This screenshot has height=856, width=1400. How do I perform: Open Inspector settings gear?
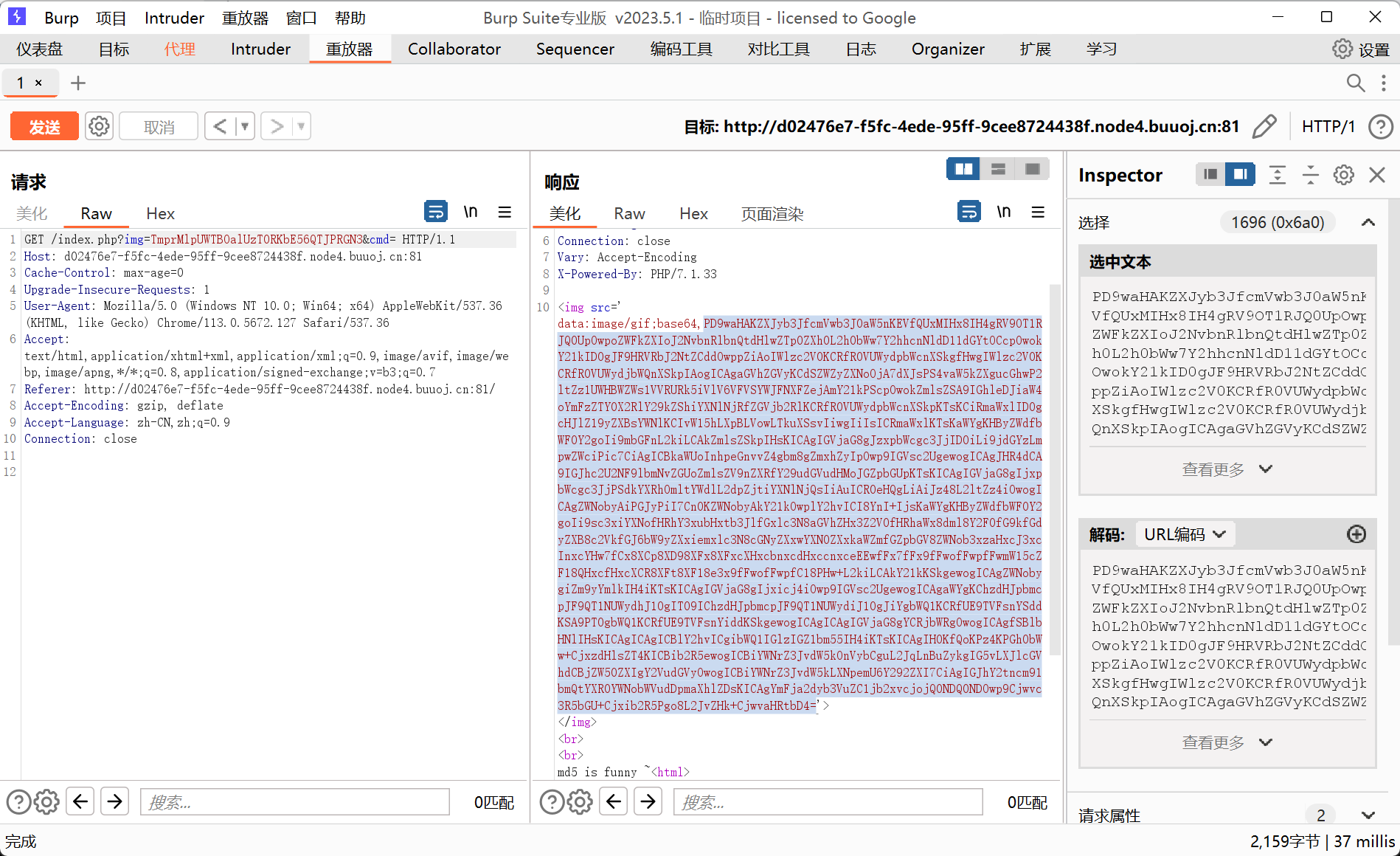click(1344, 174)
